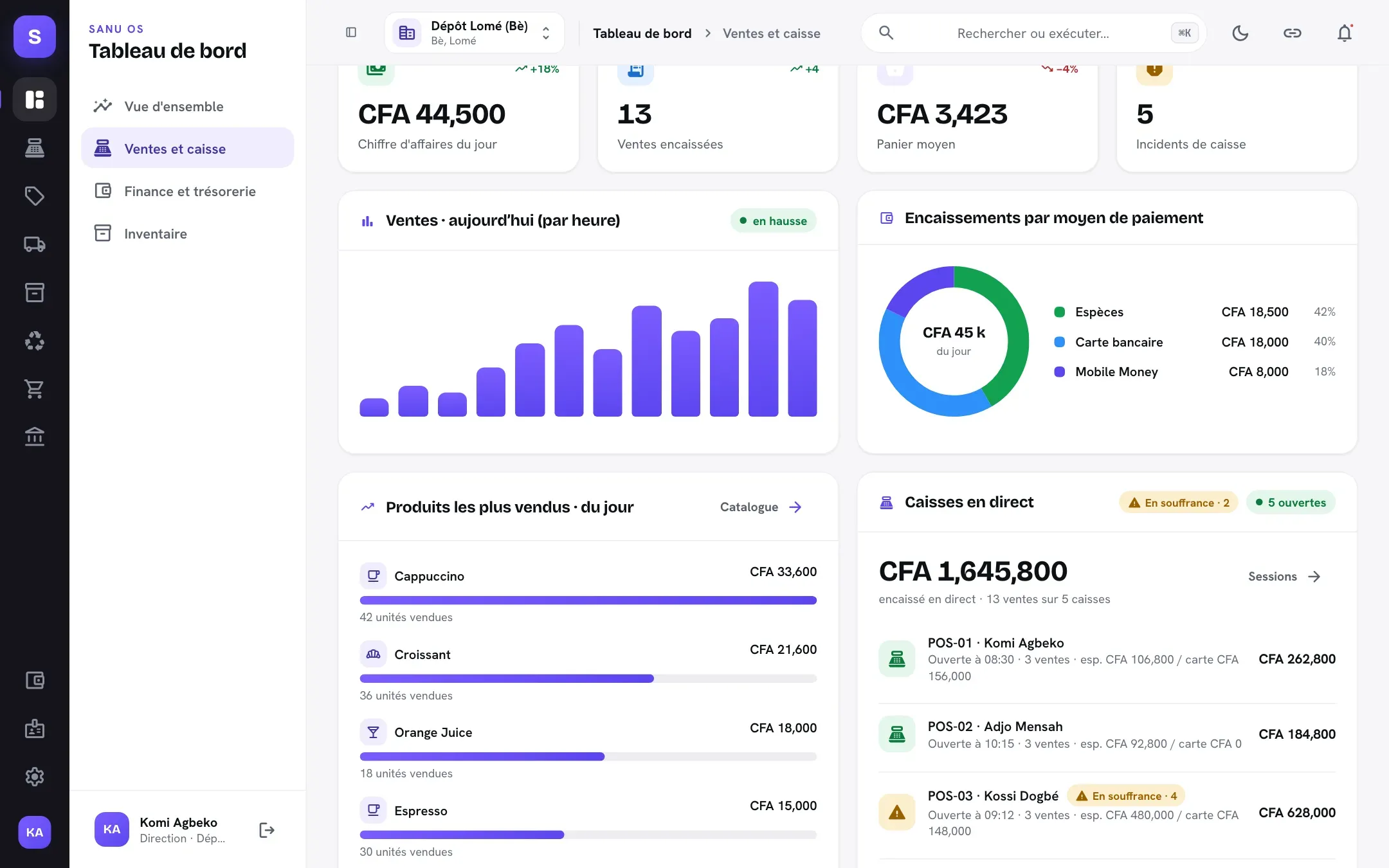Open the settings gear icon in rail
The height and width of the screenshot is (868, 1389).
tap(35, 777)
